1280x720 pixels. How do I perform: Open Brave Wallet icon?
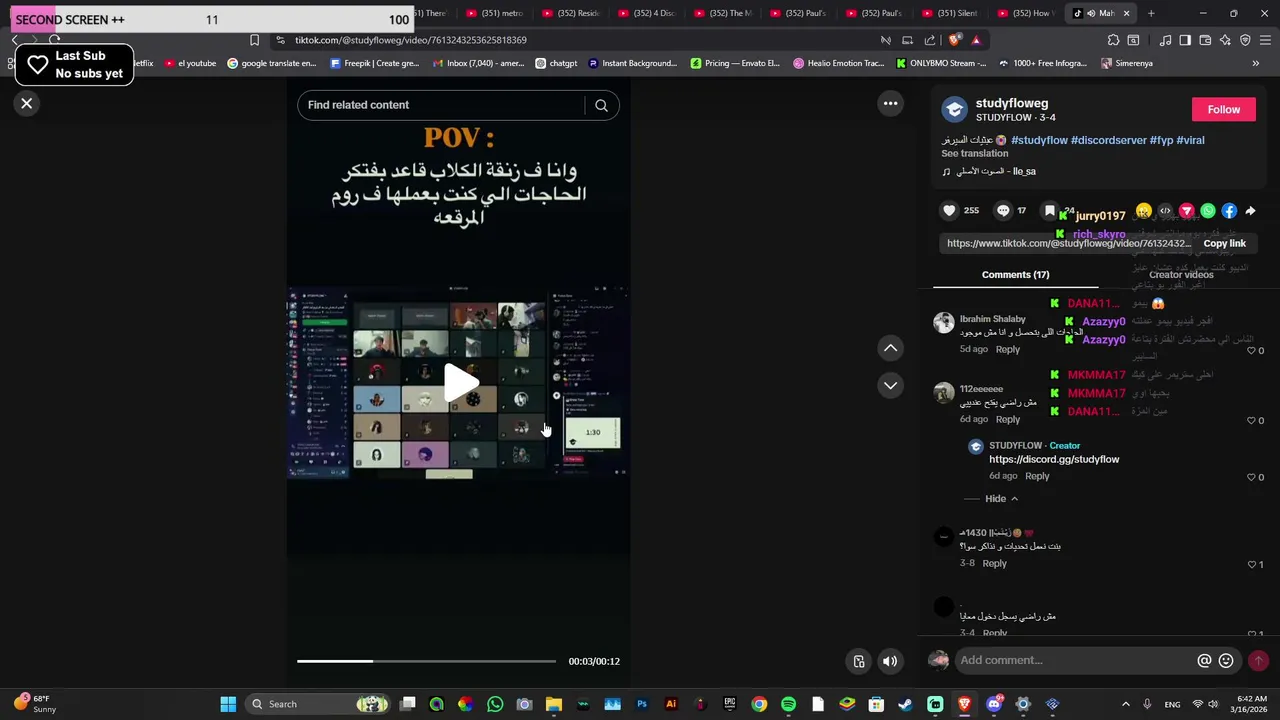[x=1205, y=40]
